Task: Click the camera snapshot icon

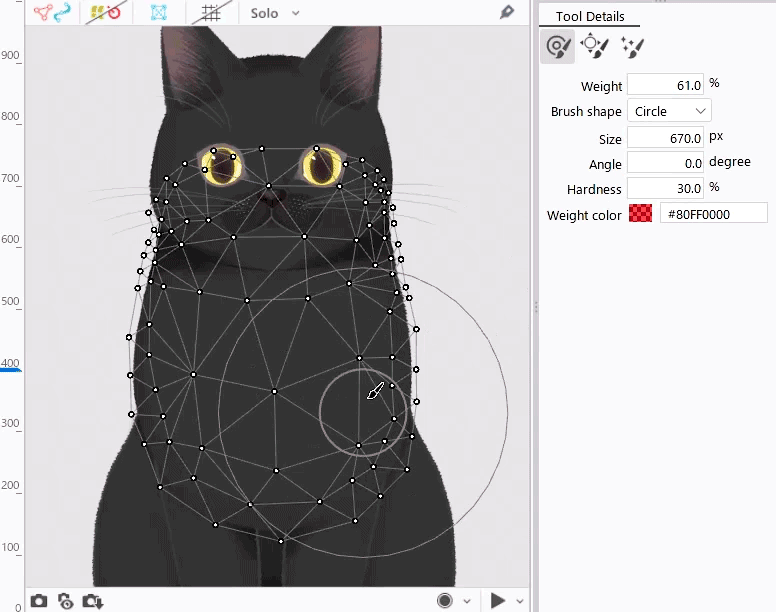Action: coord(39,600)
